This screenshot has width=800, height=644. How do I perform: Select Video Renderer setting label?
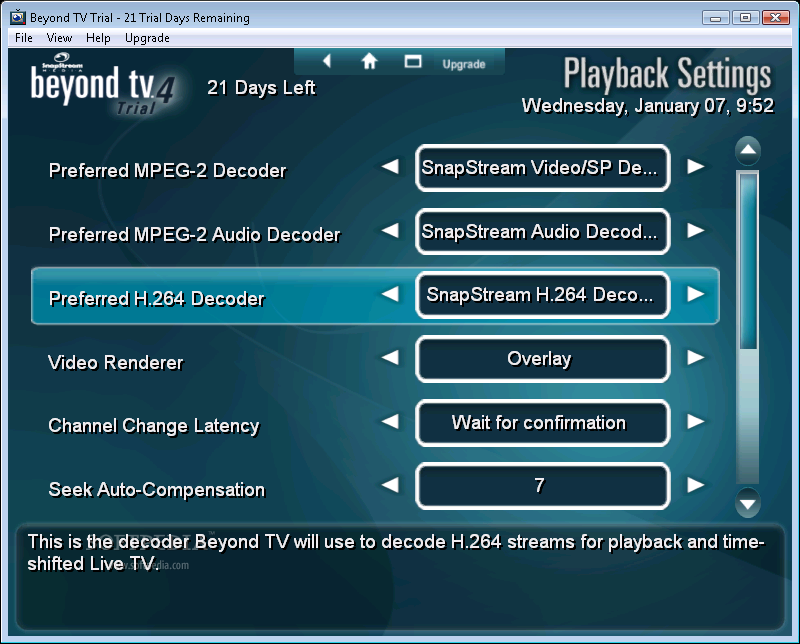tap(115, 363)
